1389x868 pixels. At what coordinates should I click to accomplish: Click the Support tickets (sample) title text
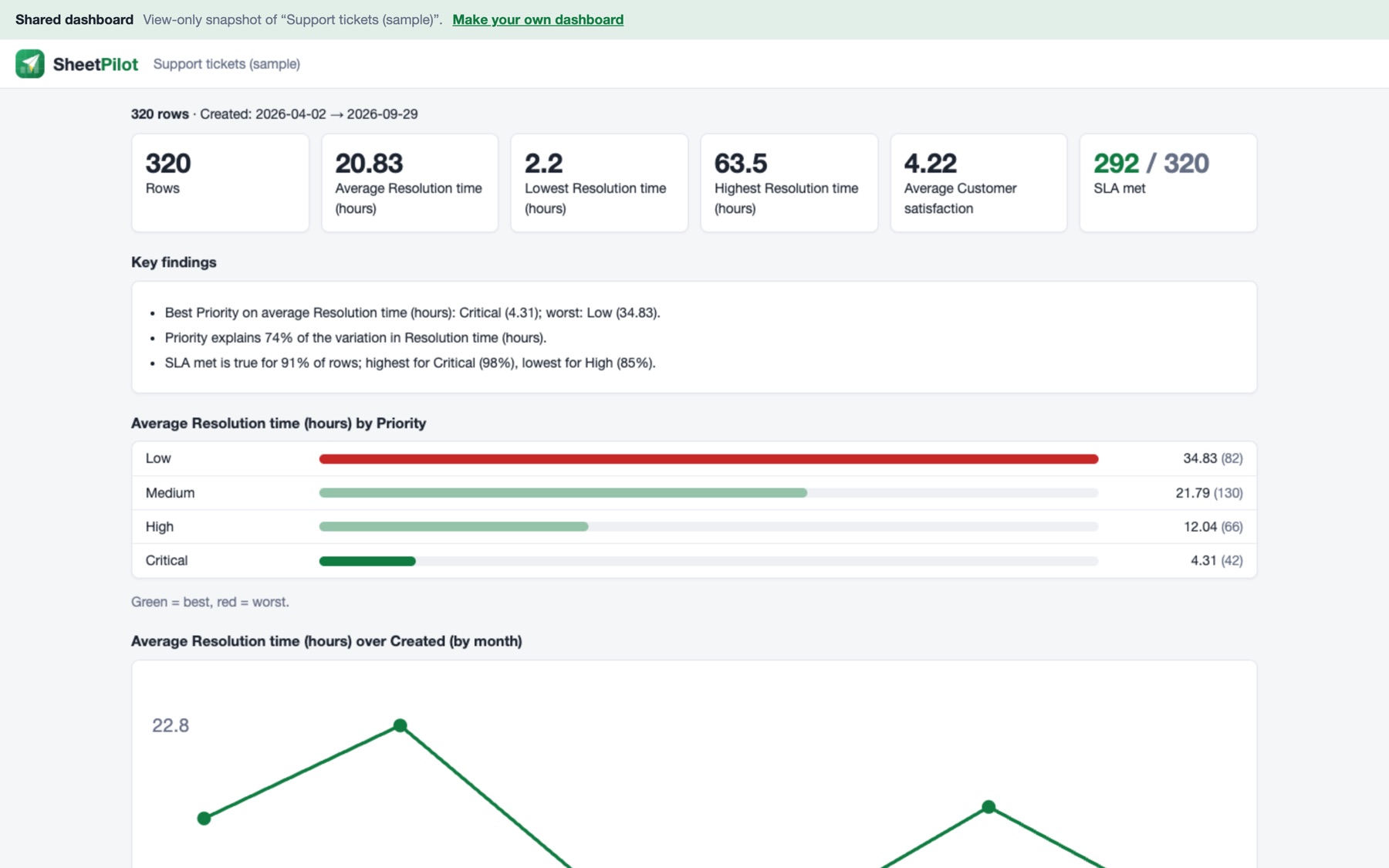[227, 64]
